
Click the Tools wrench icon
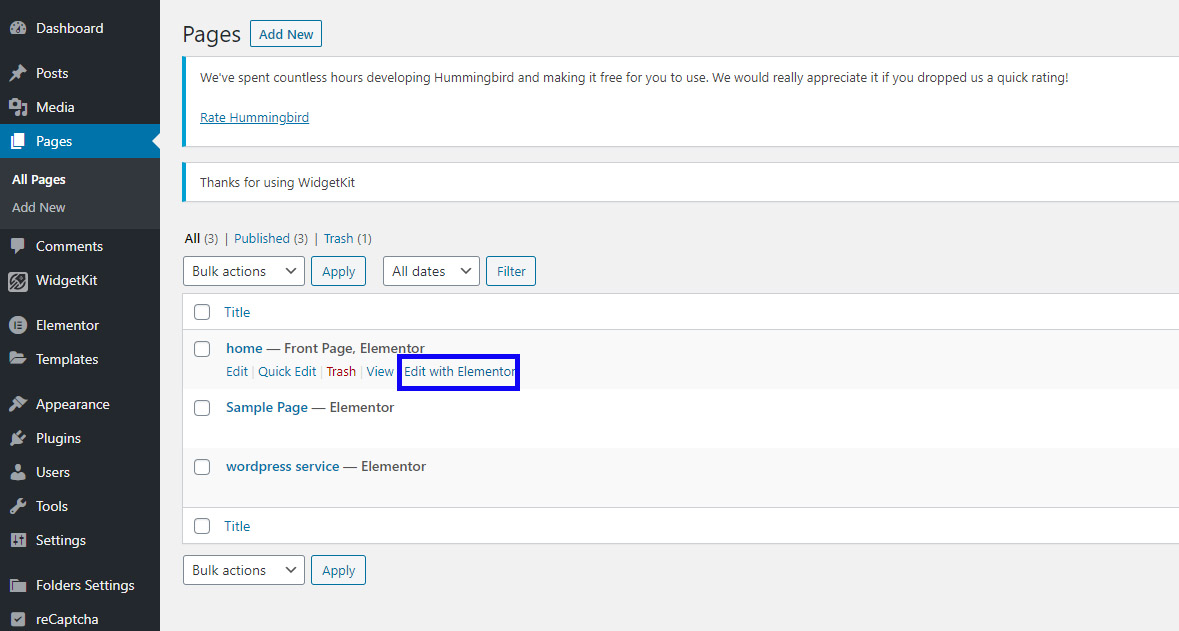coord(18,506)
